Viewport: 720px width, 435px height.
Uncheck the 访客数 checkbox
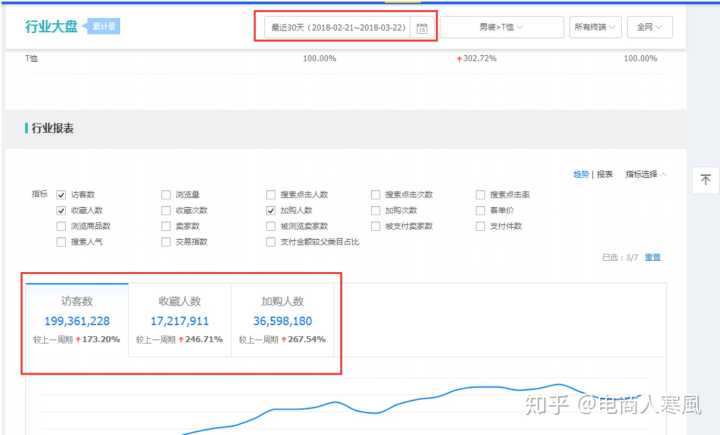[61, 195]
